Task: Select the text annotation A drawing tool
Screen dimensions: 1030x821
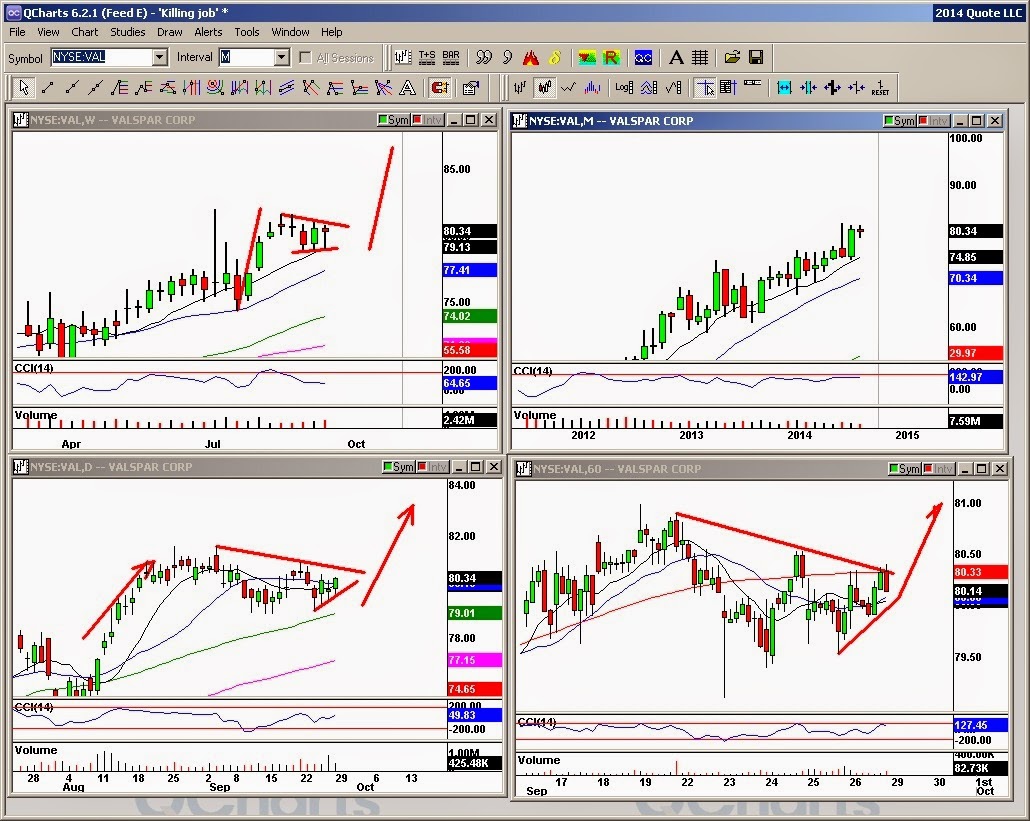Action: (x=407, y=87)
